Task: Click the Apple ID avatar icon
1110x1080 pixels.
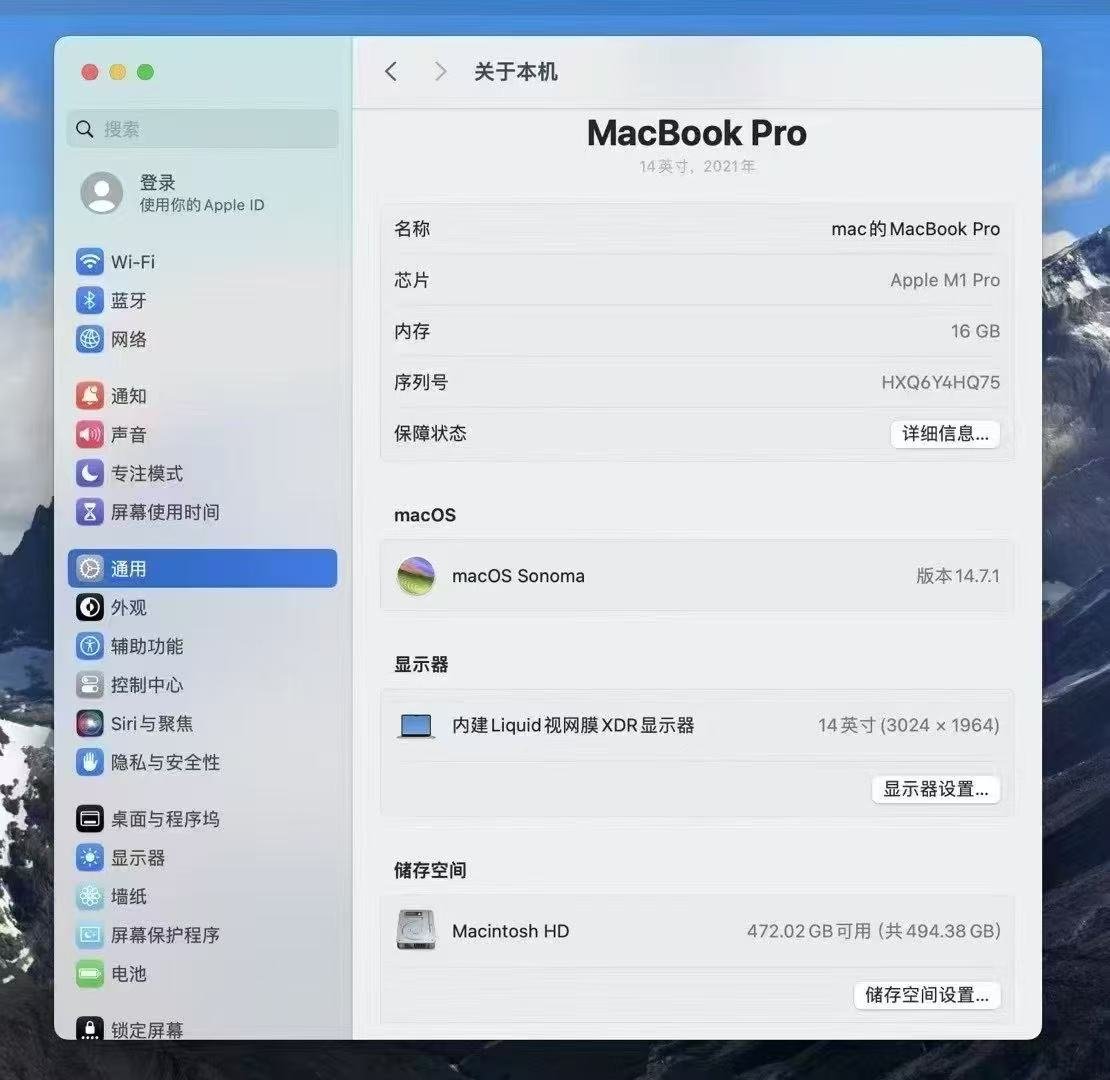Action: tap(102, 193)
